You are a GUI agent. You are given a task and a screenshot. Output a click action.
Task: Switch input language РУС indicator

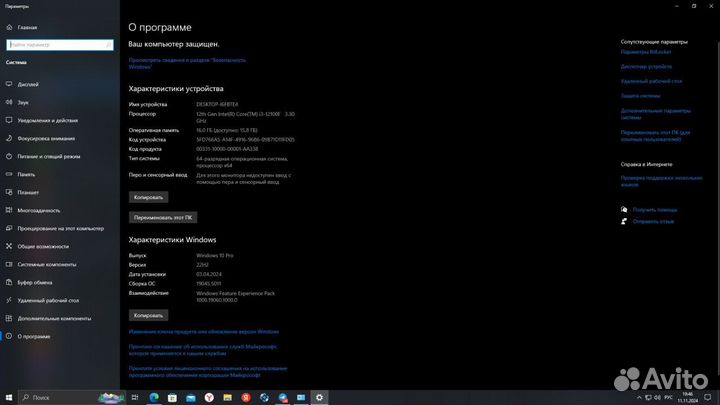[x=669, y=398]
